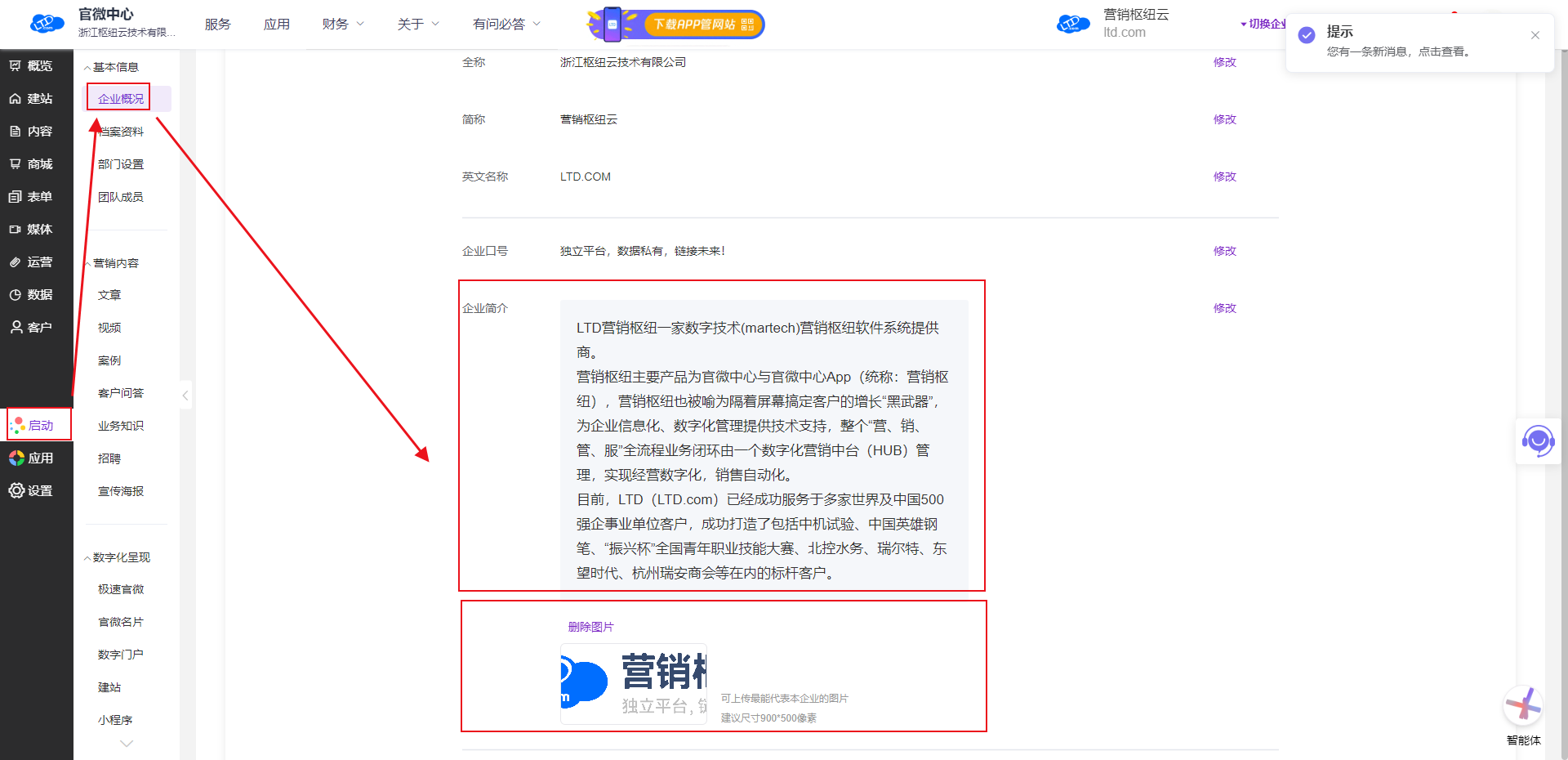Click the LTD cloud logo beside 官微中心

click(x=47, y=23)
